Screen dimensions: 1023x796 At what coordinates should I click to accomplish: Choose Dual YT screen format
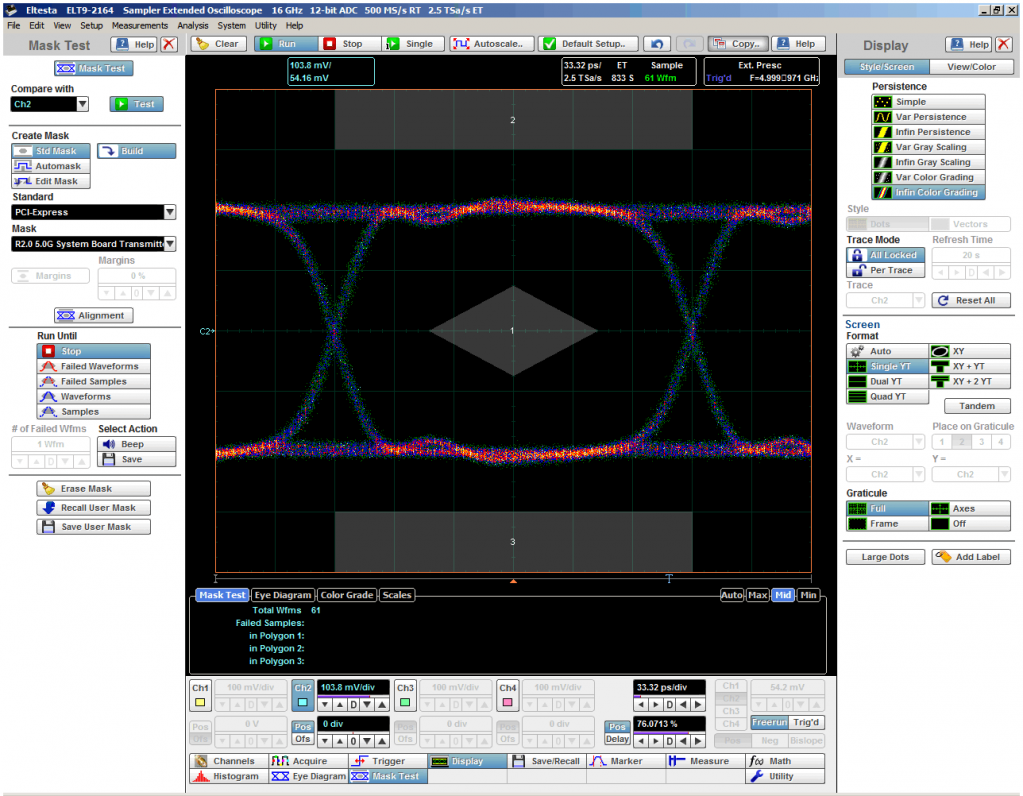pos(885,381)
